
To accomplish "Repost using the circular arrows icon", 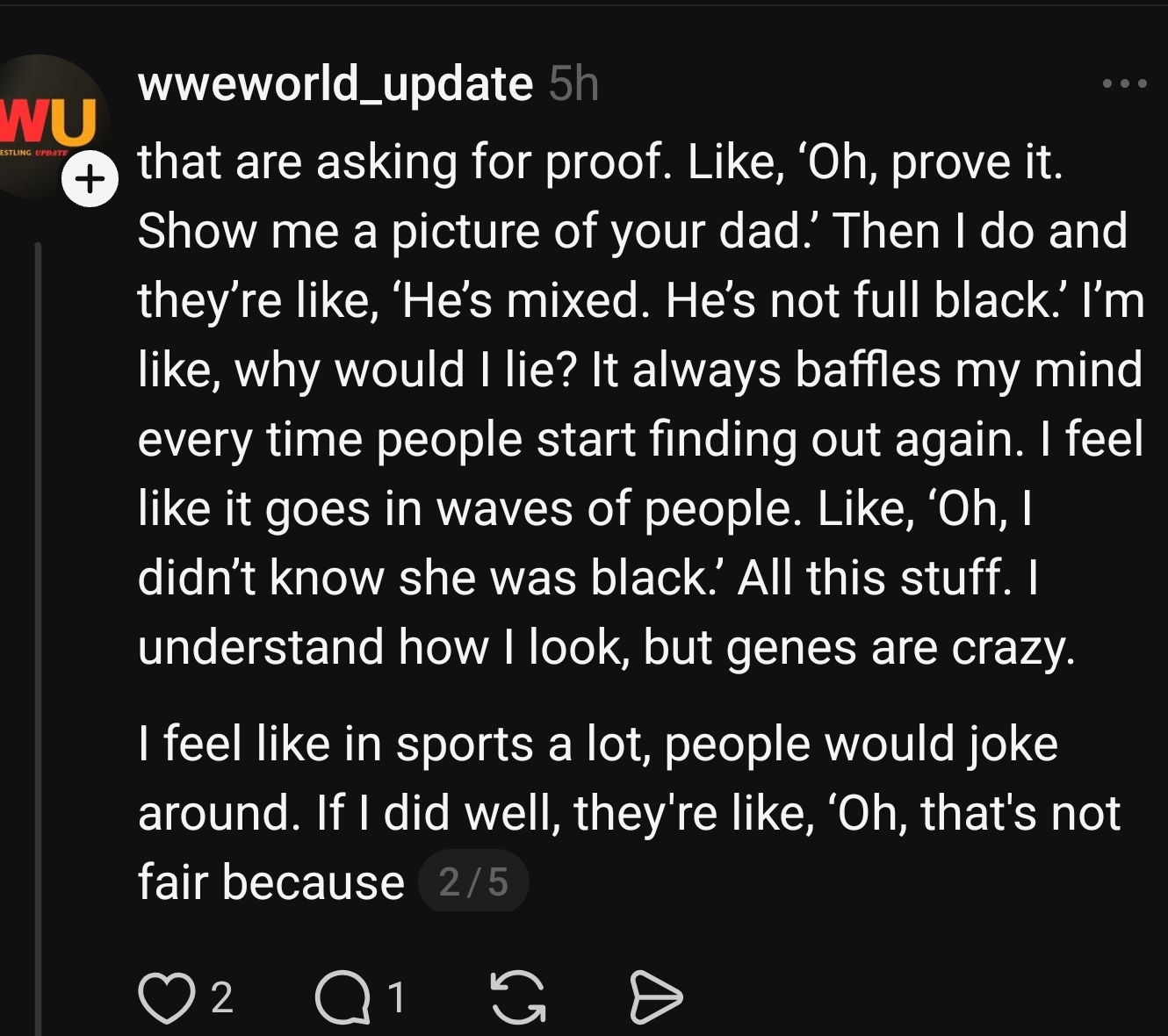I will [518, 998].
